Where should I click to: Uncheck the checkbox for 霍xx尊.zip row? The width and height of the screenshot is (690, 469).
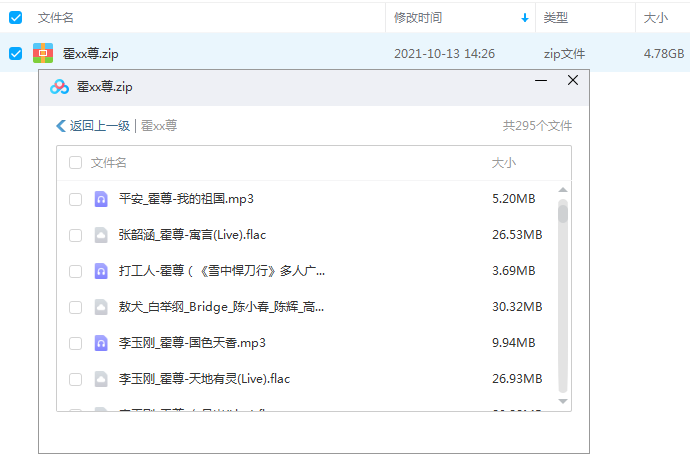coord(15,54)
